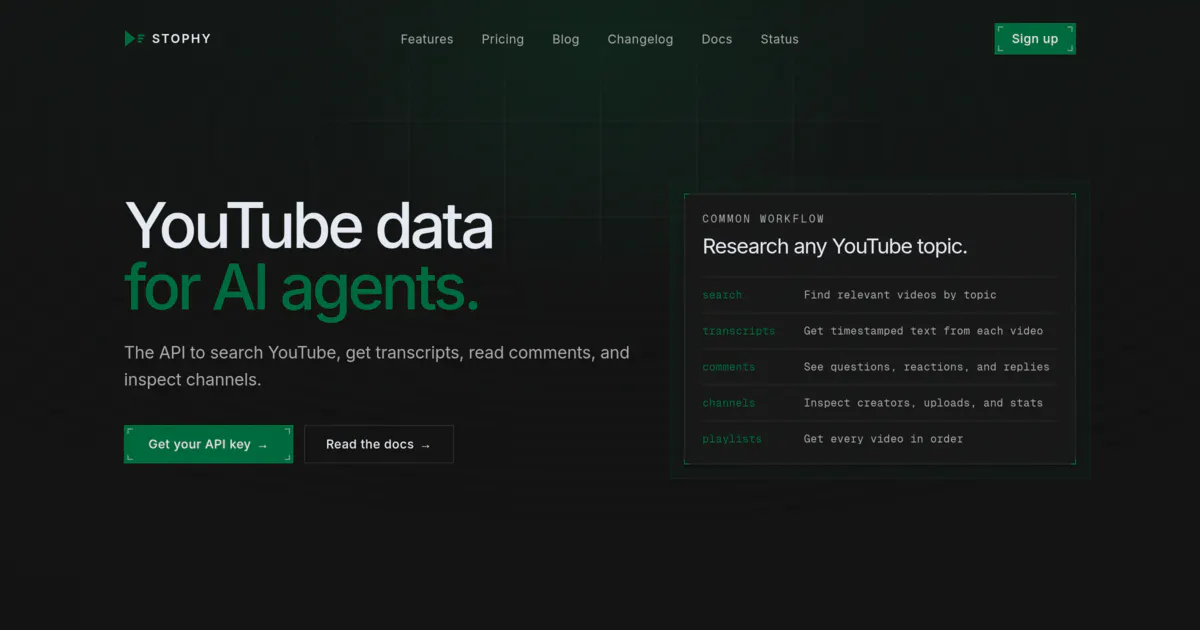Screen dimensions: 1200x630
Task: Go to the Blog
Action: tap(566, 39)
